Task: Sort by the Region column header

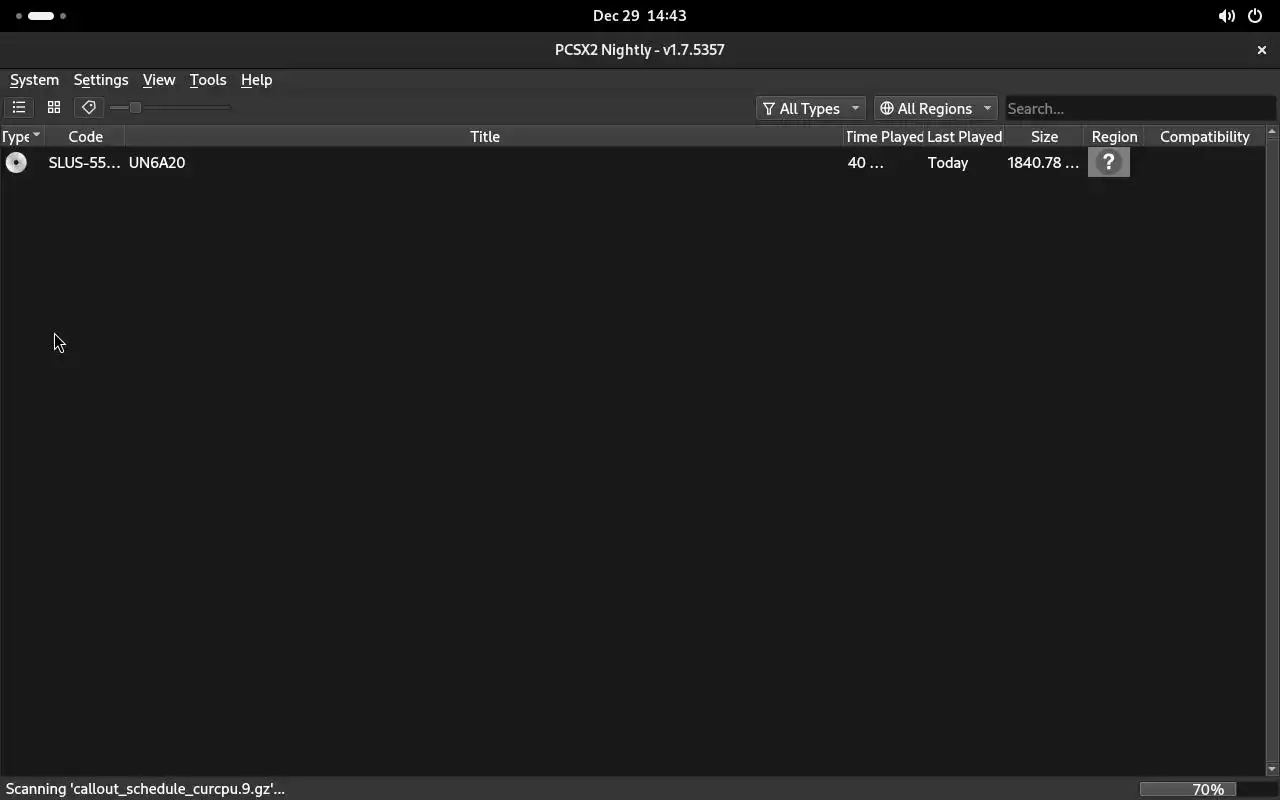Action: coord(1114,136)
